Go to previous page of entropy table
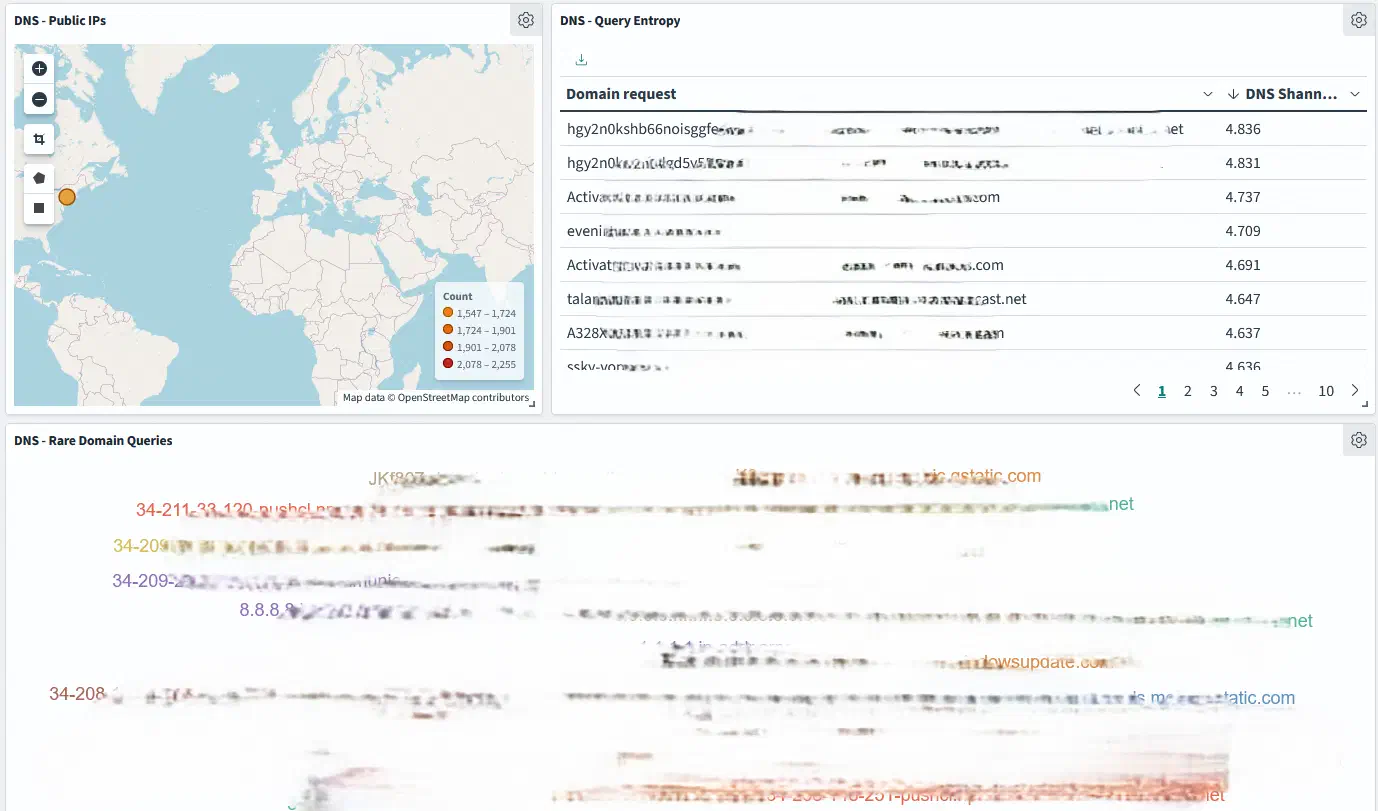This screenshot has height=811, width=1378. click(x=1136, y=391)
